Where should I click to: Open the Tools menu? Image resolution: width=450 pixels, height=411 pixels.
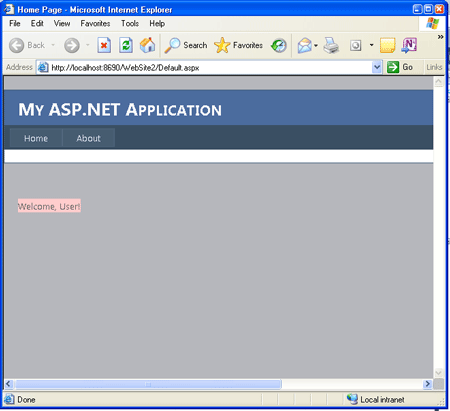(130, 24)
